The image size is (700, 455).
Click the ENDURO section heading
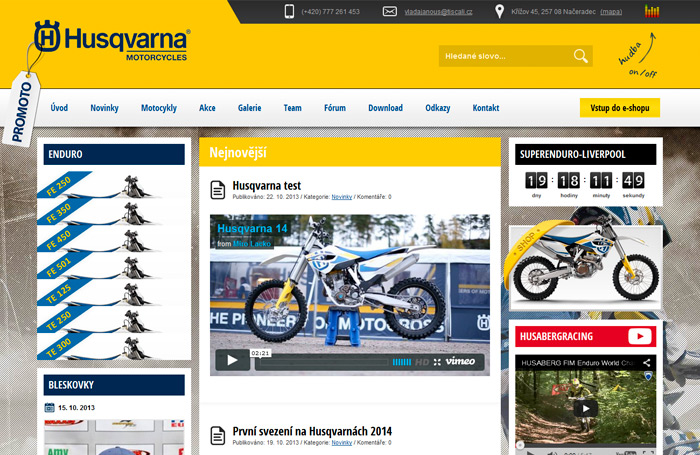pos(65,154)
